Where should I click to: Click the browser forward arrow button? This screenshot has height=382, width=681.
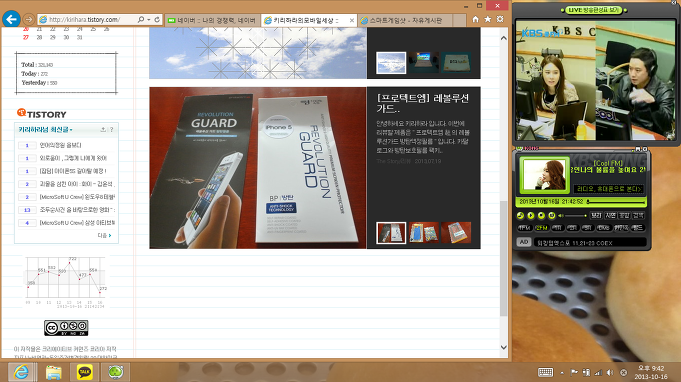point(29,20)
